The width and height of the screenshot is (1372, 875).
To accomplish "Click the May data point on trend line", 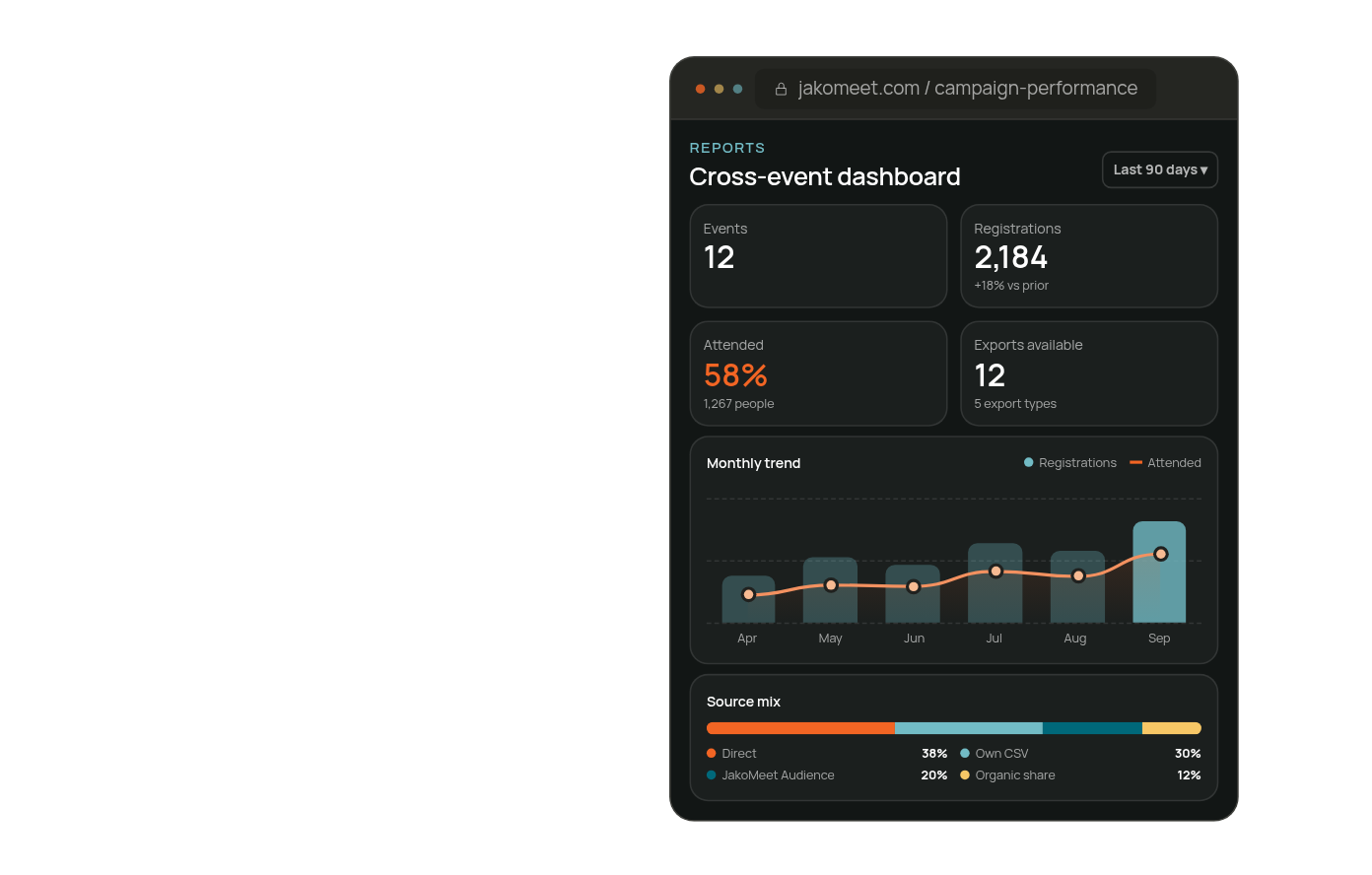I will (x=831, y=585).
